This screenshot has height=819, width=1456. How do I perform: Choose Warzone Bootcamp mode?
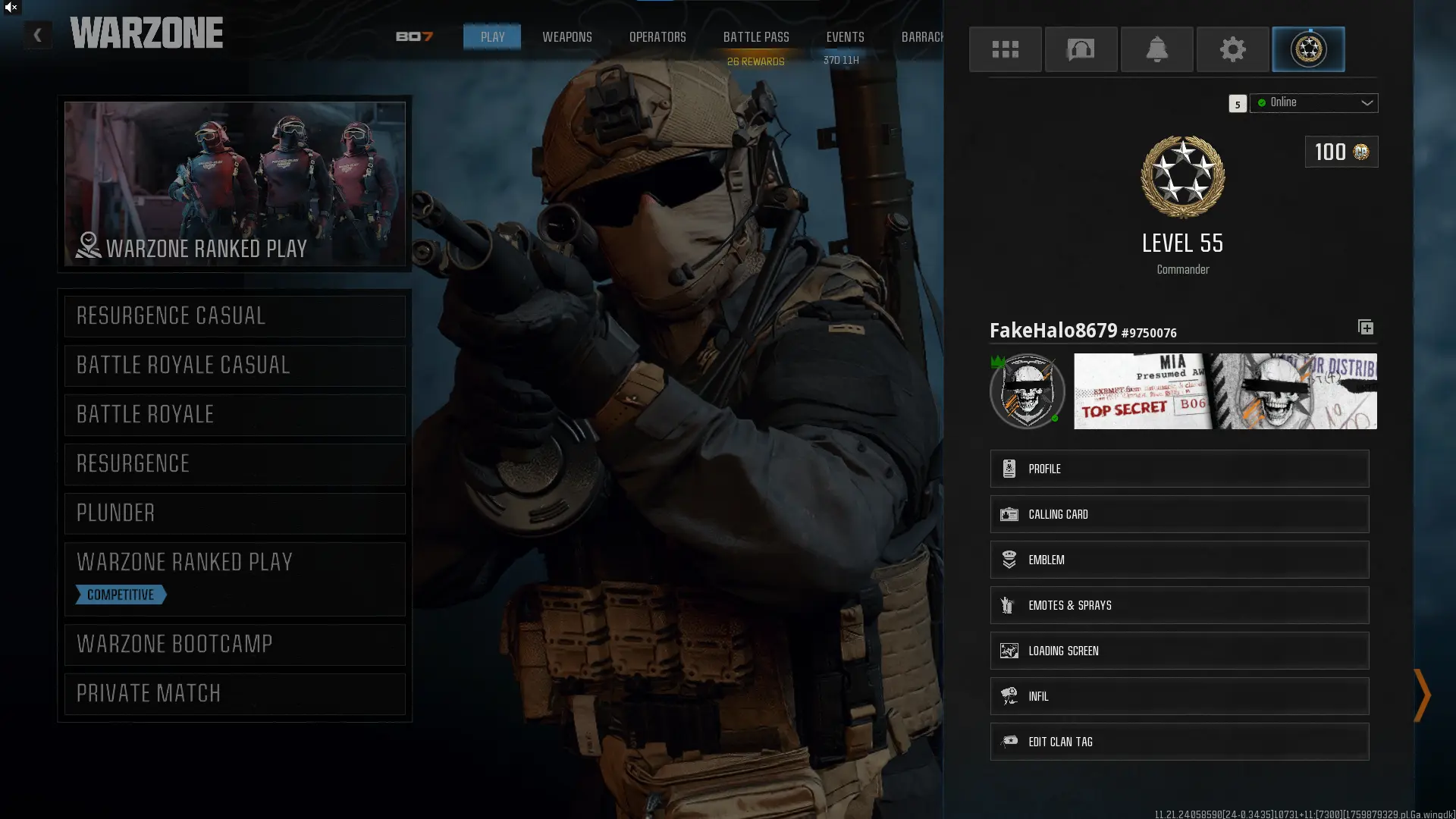tap(234, 645)
